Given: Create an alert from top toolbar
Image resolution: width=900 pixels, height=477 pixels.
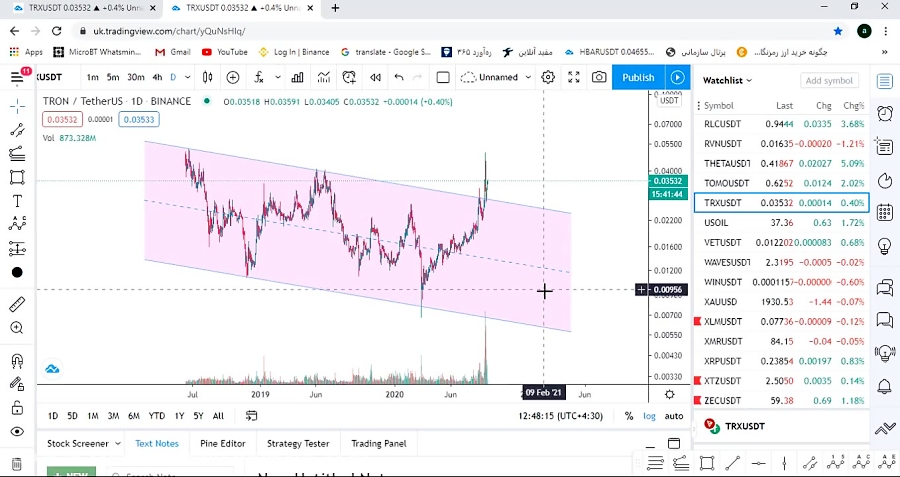Looking at the screenshot, I should click(348, 77).
